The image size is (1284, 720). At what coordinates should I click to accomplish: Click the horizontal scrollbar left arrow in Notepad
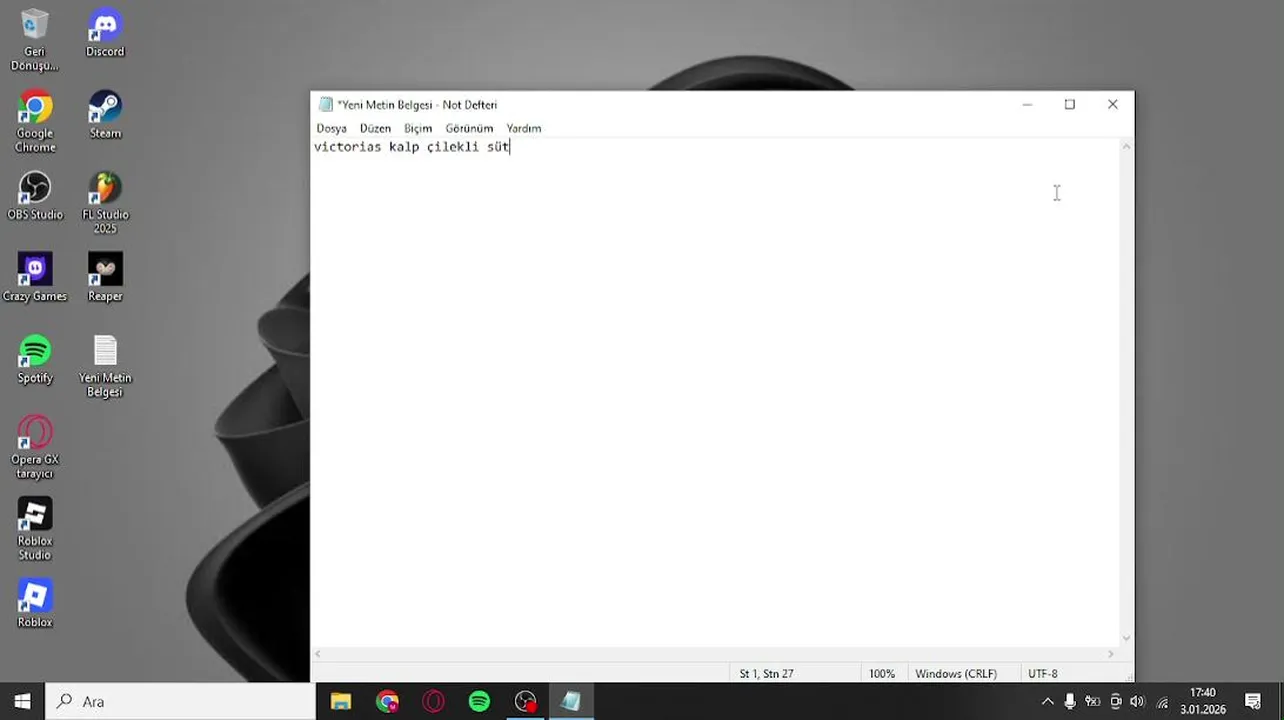(x=319, y=654)
